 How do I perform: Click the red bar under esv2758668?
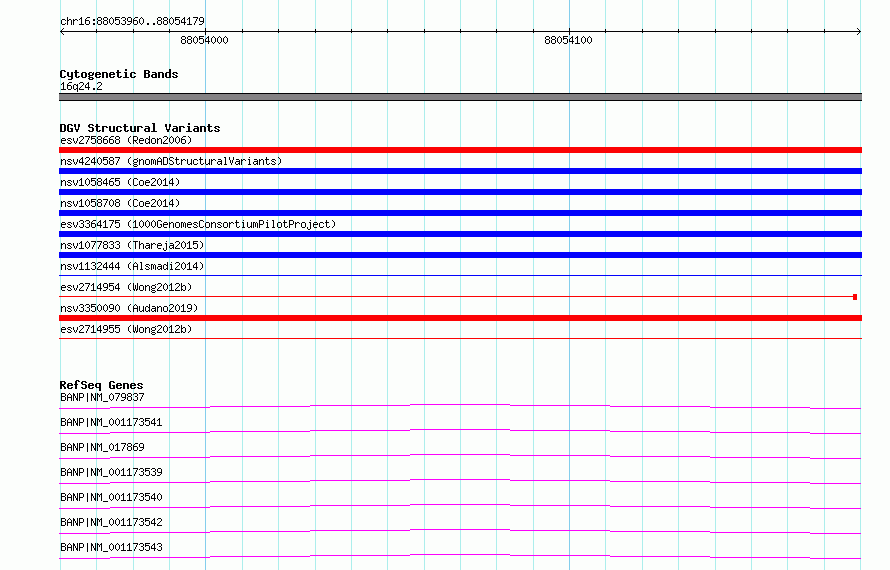point(460,150)
